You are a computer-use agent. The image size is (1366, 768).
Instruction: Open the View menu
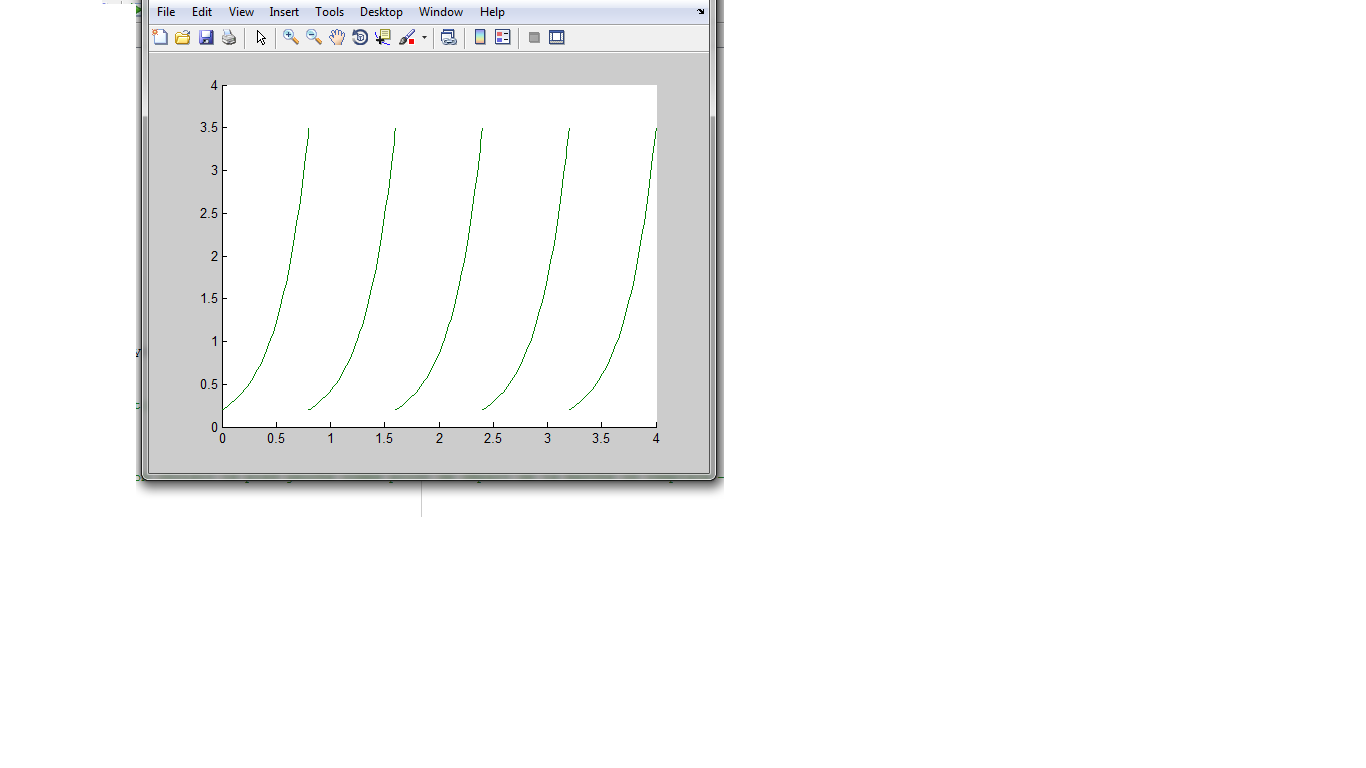point(241,12)
